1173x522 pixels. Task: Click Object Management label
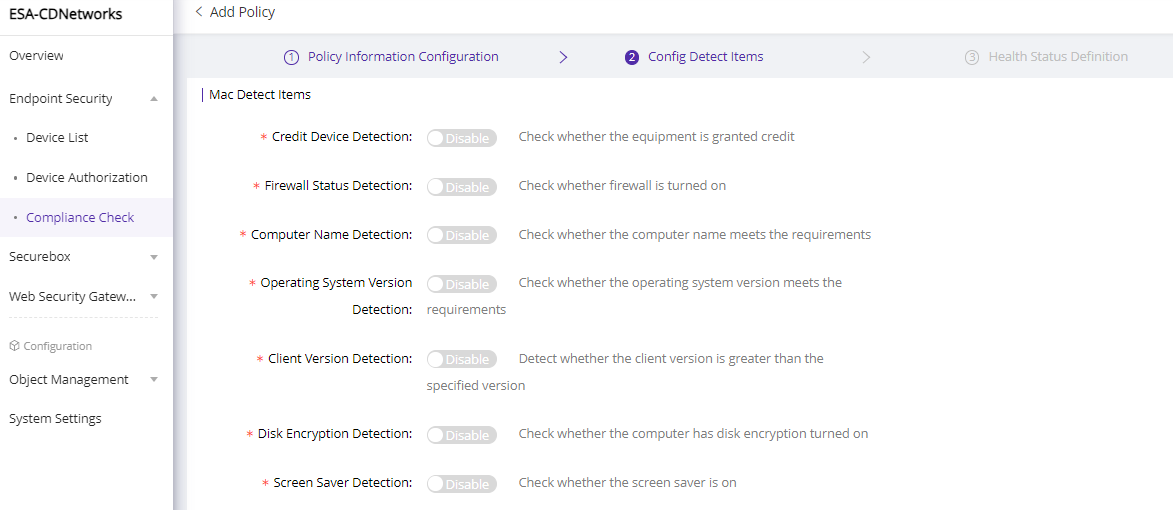[69, 379]
